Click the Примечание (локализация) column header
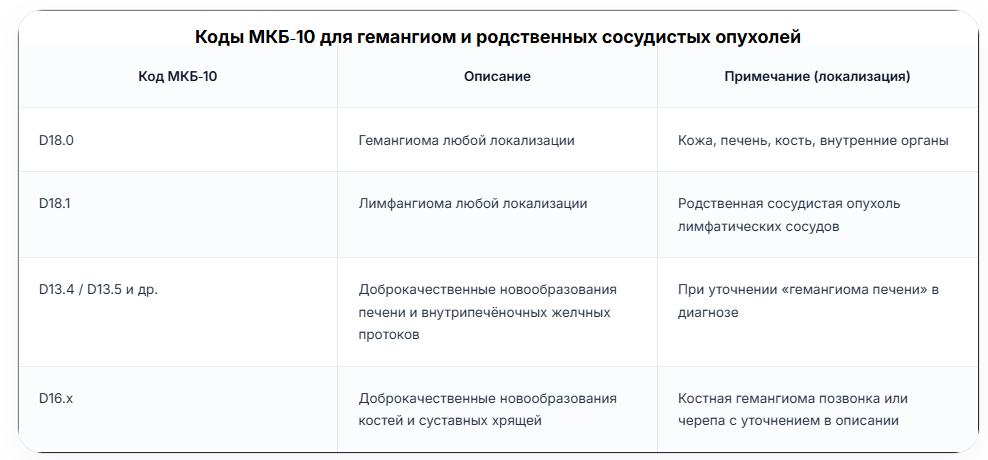The height and width of the screenshot is (460, 988). pyautogui.click(x=817, y=77)
